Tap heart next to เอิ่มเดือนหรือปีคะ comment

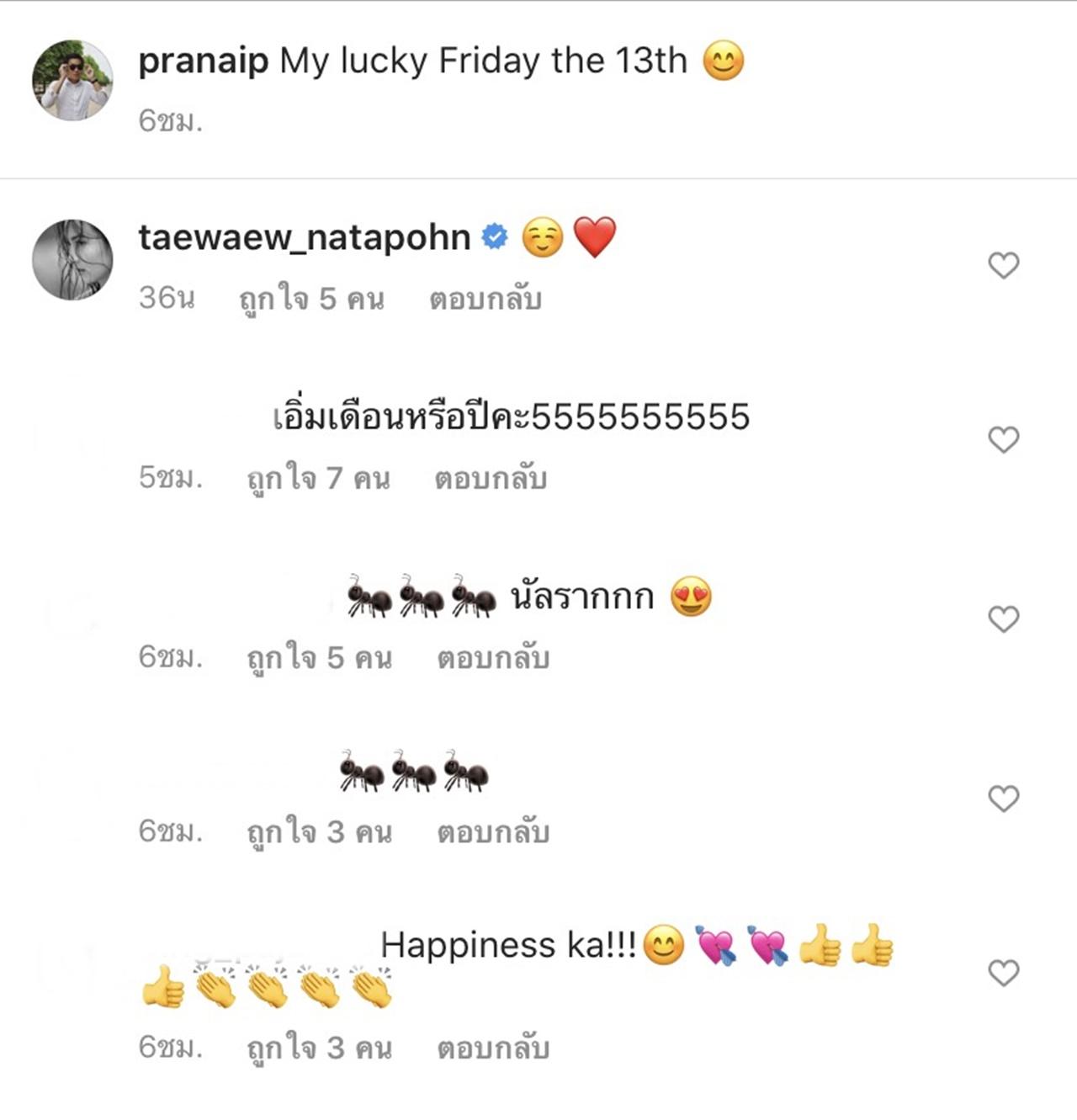click(1003, 439)
